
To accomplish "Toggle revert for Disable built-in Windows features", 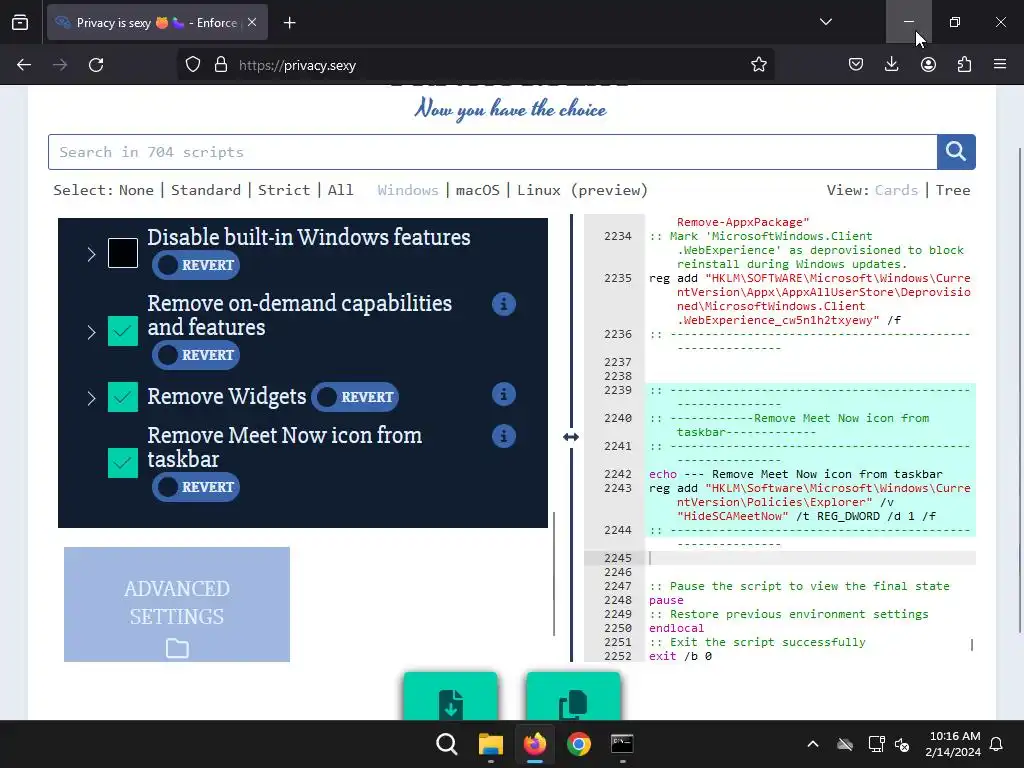I will [196, 265].
